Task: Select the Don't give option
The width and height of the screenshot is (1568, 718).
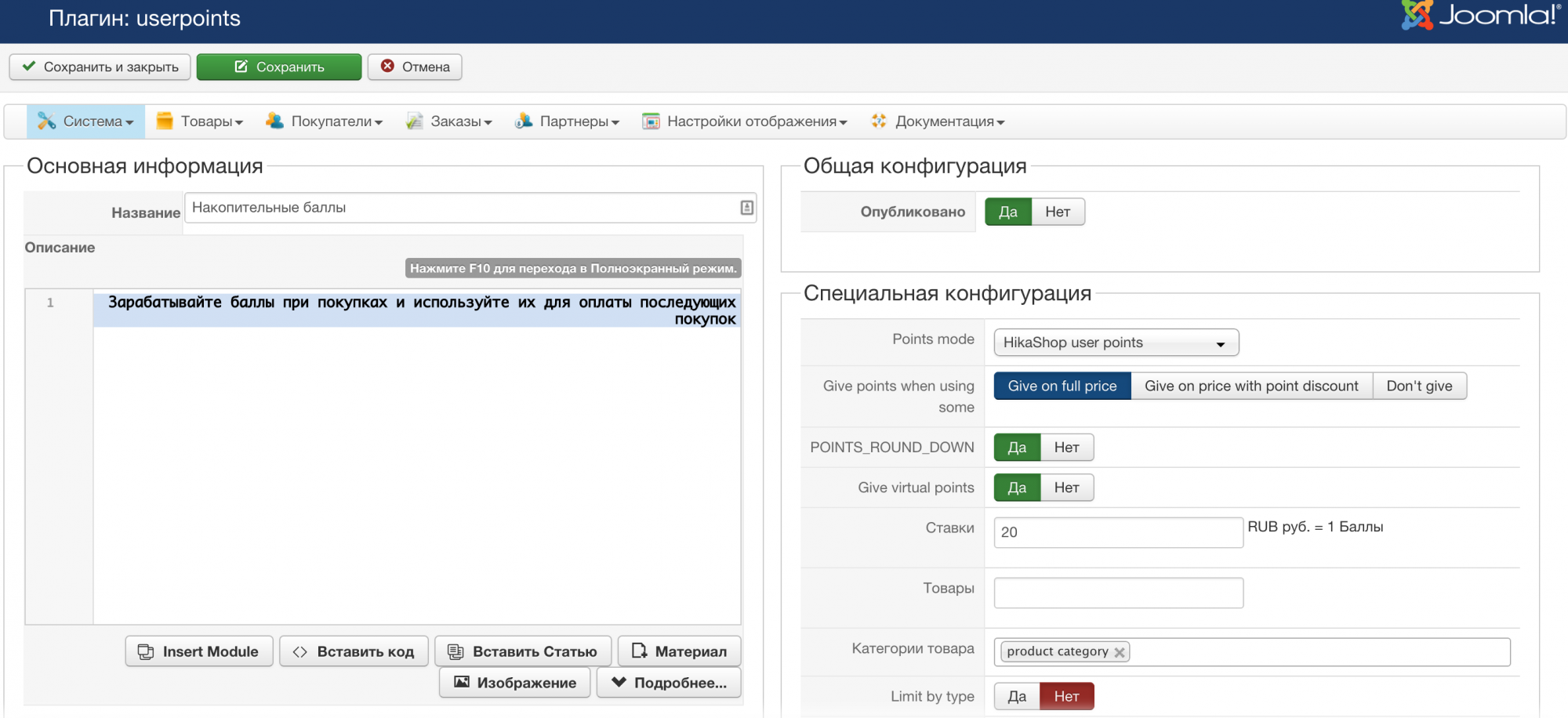Action: [1419, 386]
